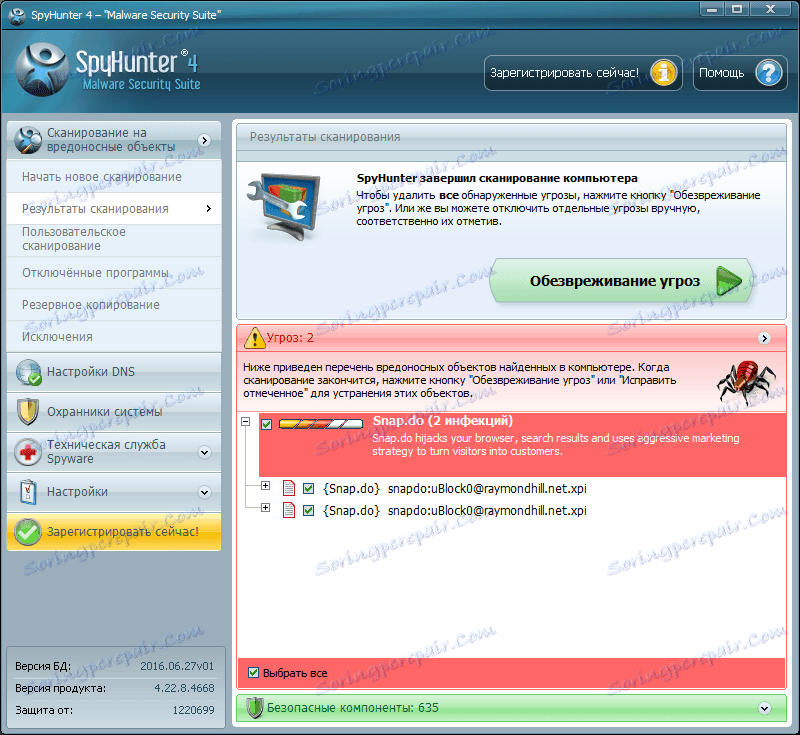Screen dimensions: 800x735
Task: Click the 'Результаты сканирования' panel heading
Action: [x=325, y=137]
